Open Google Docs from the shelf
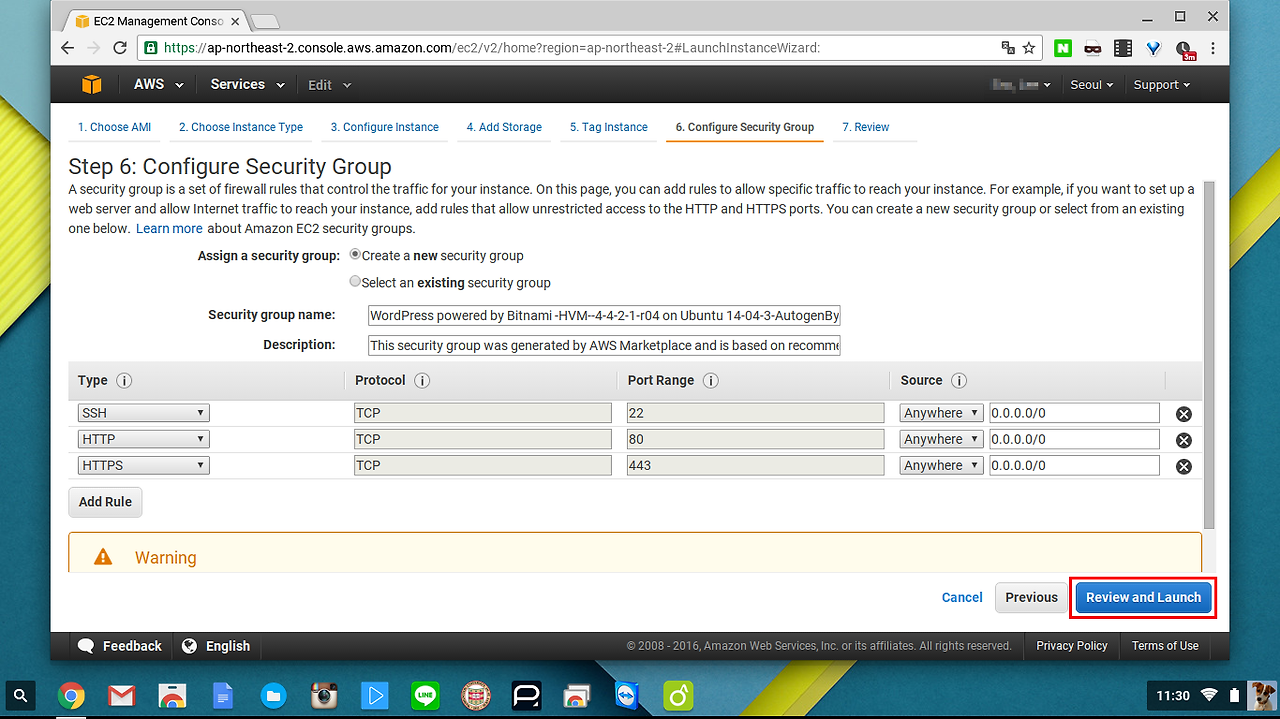Screen dimensions: 1280x719 tap(223, 695)
